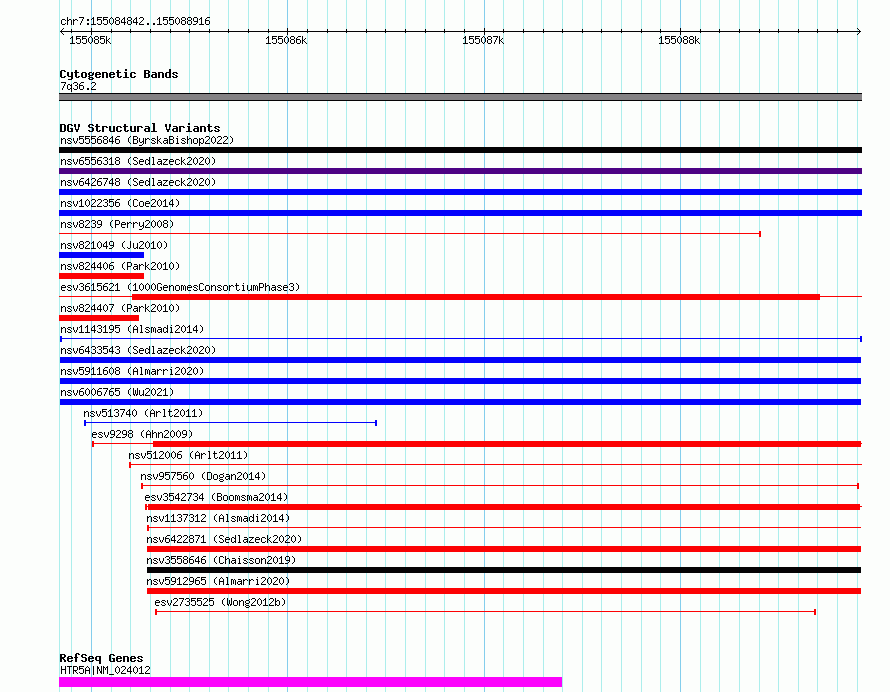Click the thin red line under nsv957560
Image resolution: width=890 pixels, height=692 pixels.
(x=500, y=486)
